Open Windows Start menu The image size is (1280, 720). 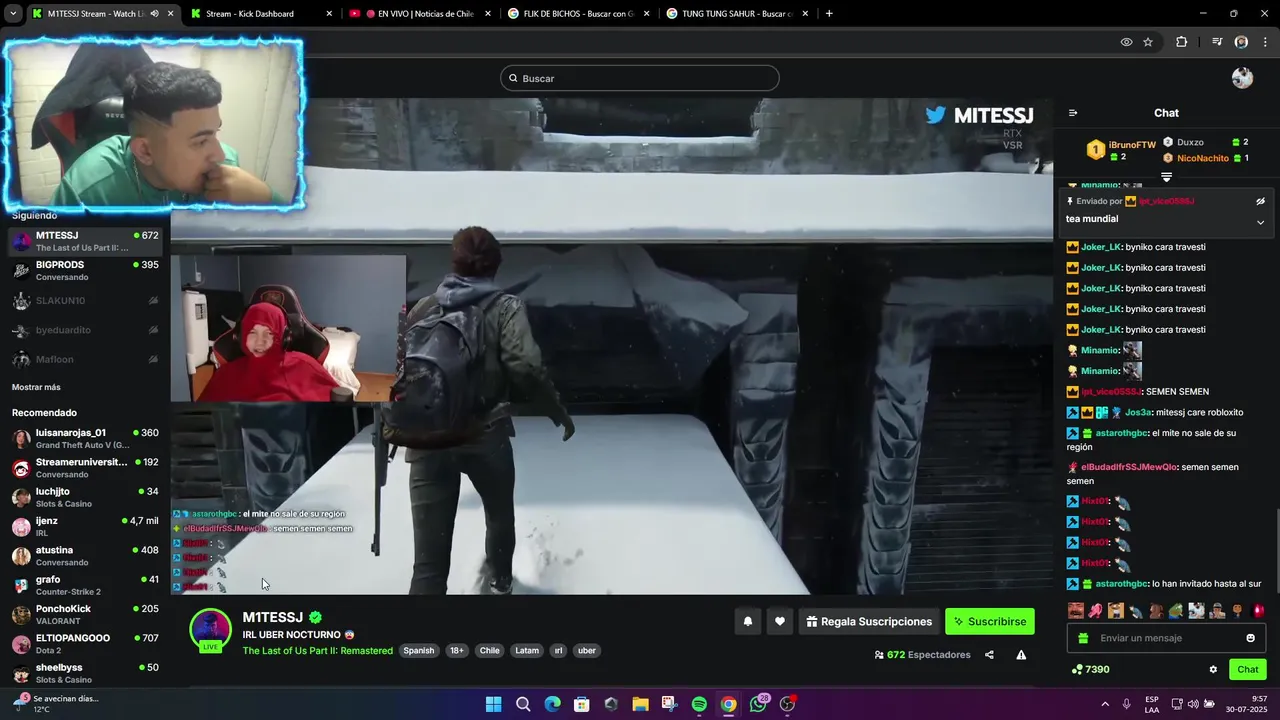click(493, 704)
